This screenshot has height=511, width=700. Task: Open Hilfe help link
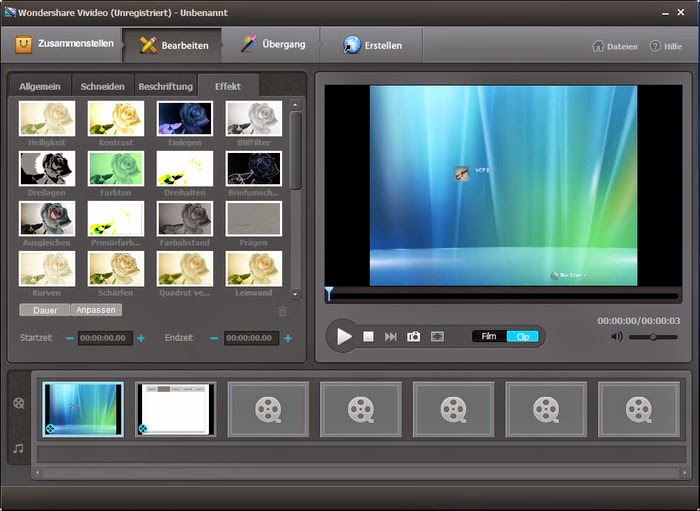tap(666, 46)
